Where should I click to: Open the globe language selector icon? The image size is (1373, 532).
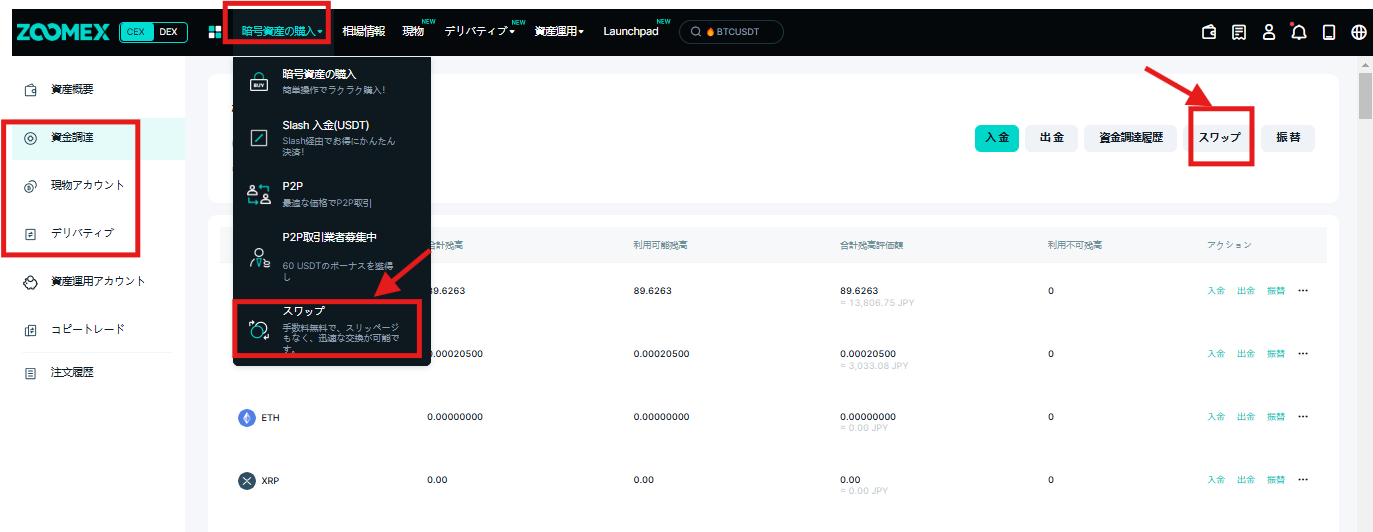pos(1358,32)
